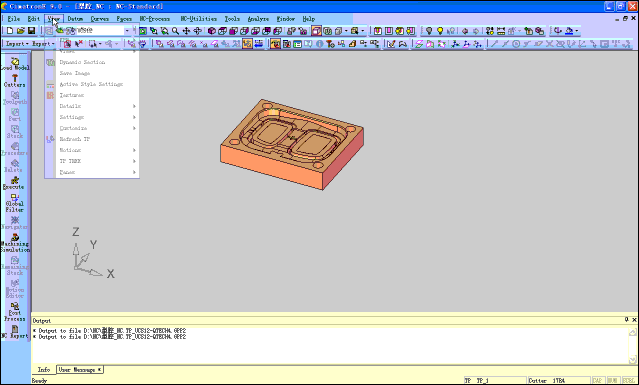Click the Stock sidebar icon

15,132
